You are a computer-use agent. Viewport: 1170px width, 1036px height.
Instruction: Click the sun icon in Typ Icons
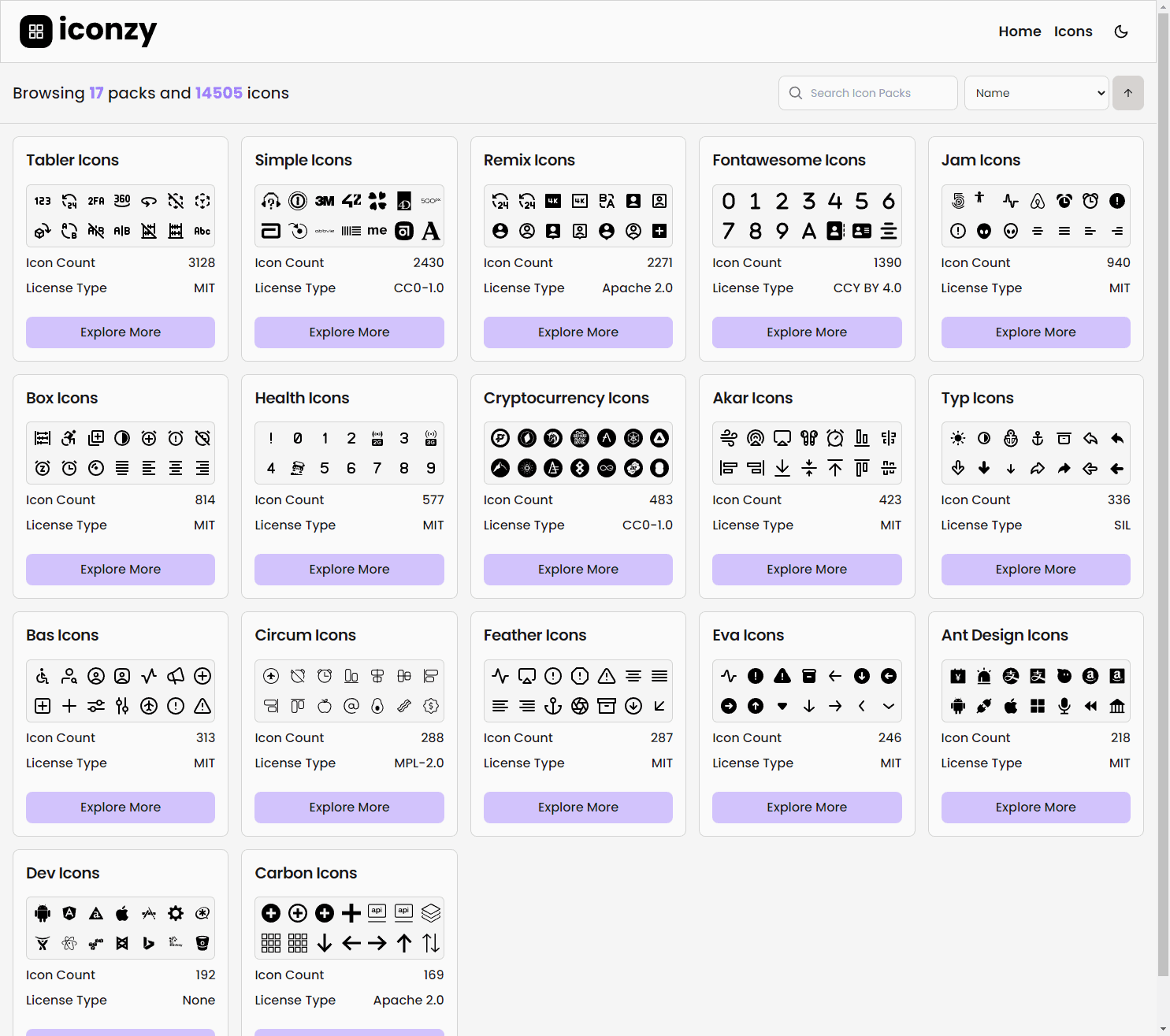pos(958,438)
